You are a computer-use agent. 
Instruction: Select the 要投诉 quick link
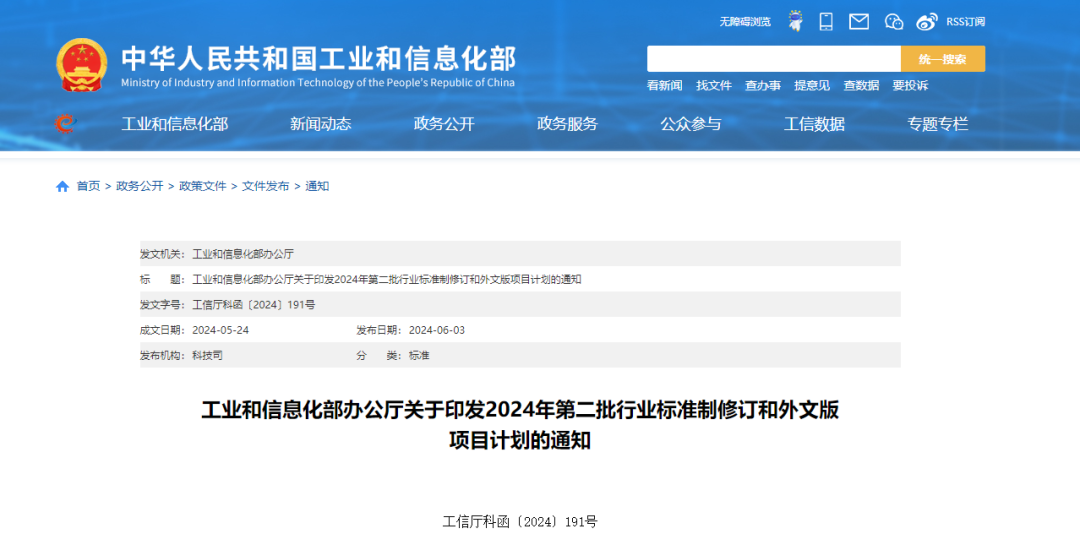[x=910, y=86]
